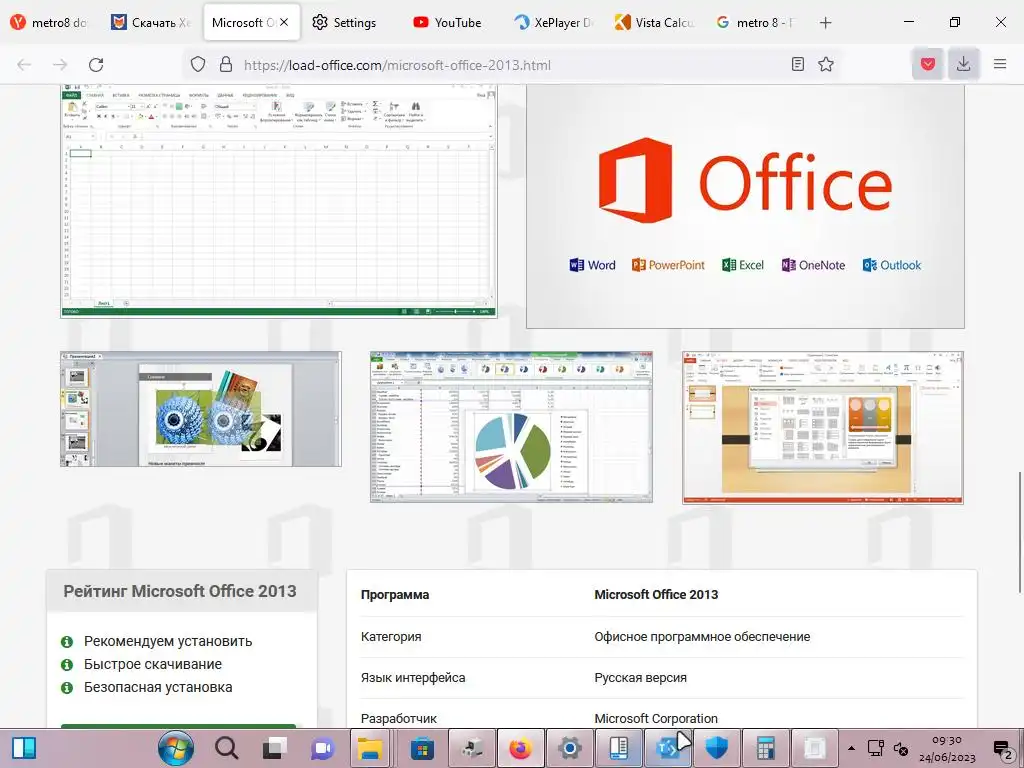Open the Windows Start orb
This screenshot has width=1024, height=768.
pyautogui.click(x=176, y=748)
